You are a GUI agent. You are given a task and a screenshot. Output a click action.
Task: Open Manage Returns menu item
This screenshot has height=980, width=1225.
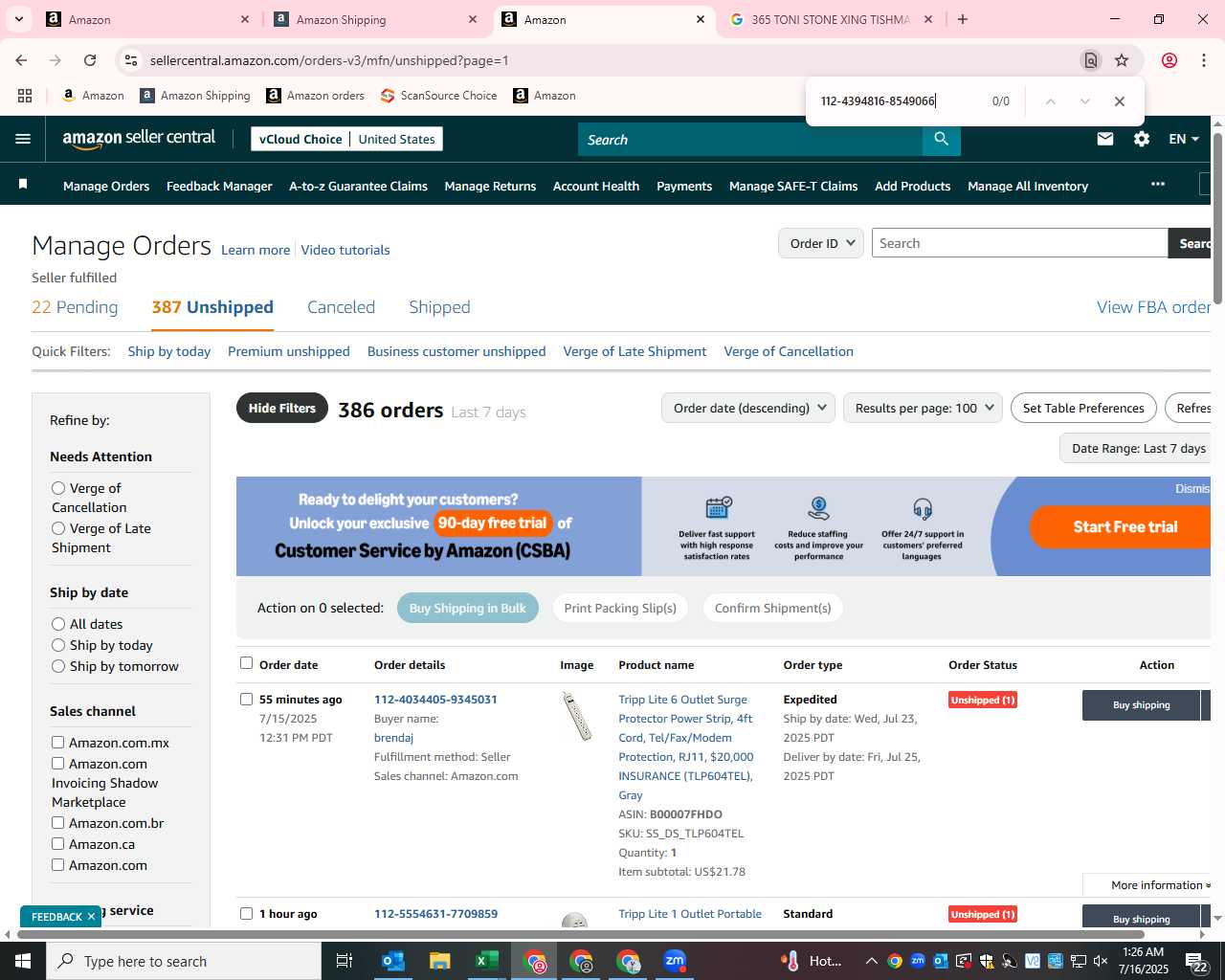(490, 186)
